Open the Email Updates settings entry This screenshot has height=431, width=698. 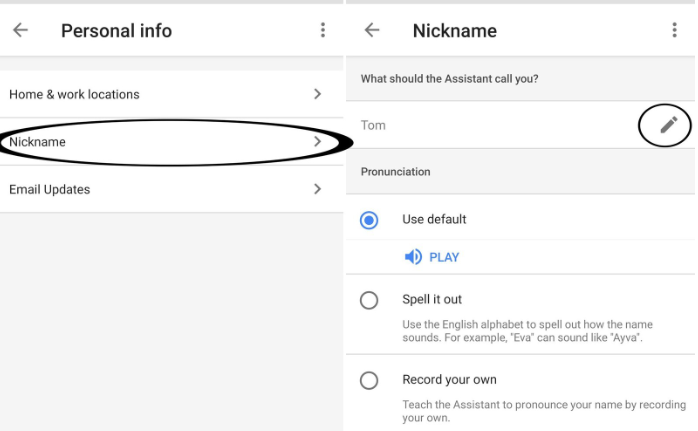pyautogui.click(x=50, y=189)
